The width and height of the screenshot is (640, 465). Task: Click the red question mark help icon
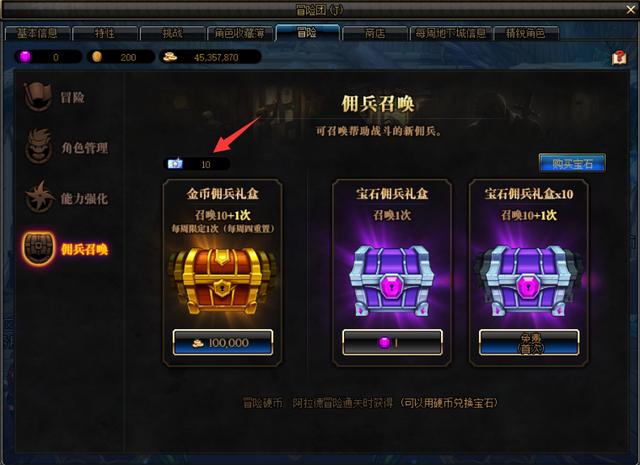pyautogui.click(x=619, y=58)
